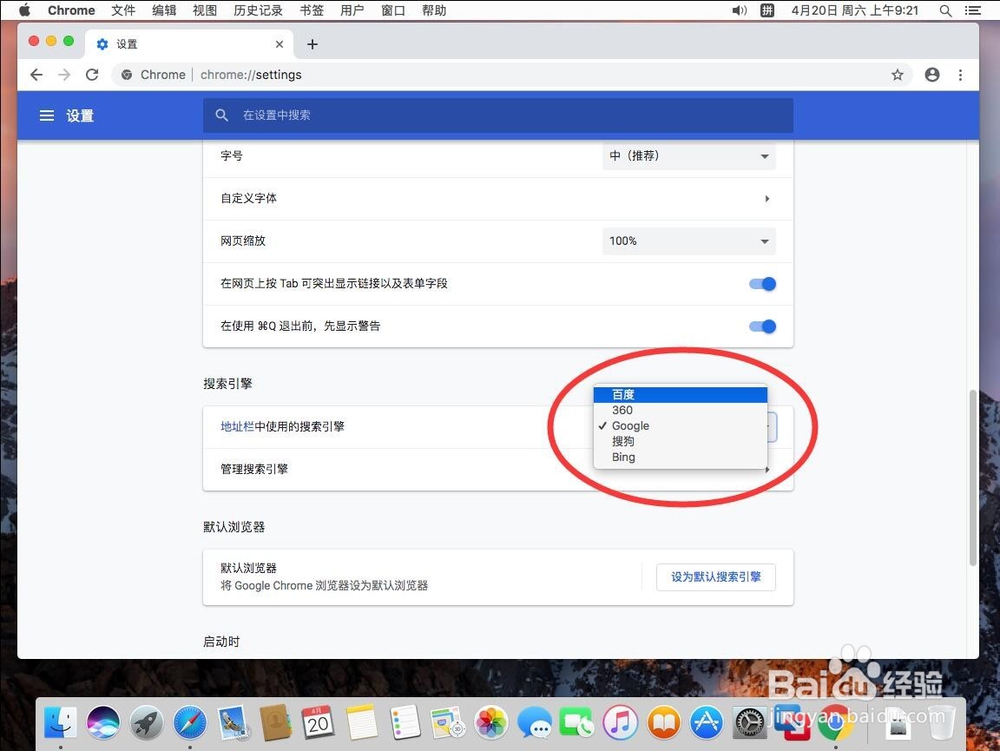The image size is (1000, 751).
Task: Open Photos from the dock
Action: [x=491, y=722]
